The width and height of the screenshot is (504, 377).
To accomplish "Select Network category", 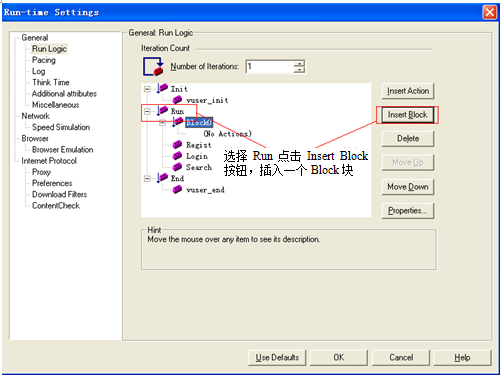I will click(35, 116).
